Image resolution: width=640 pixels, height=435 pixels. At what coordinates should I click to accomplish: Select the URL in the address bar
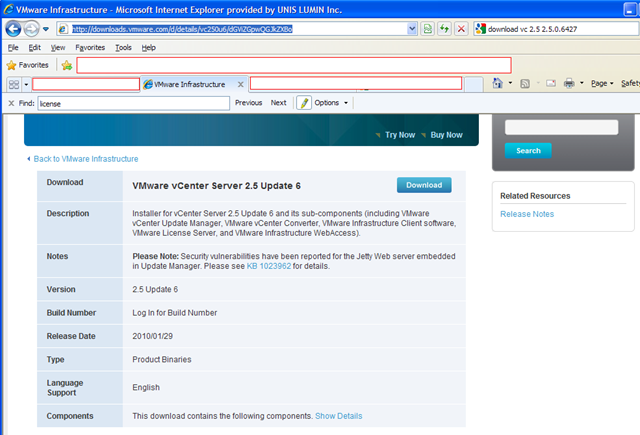click(x=182, y=29)
